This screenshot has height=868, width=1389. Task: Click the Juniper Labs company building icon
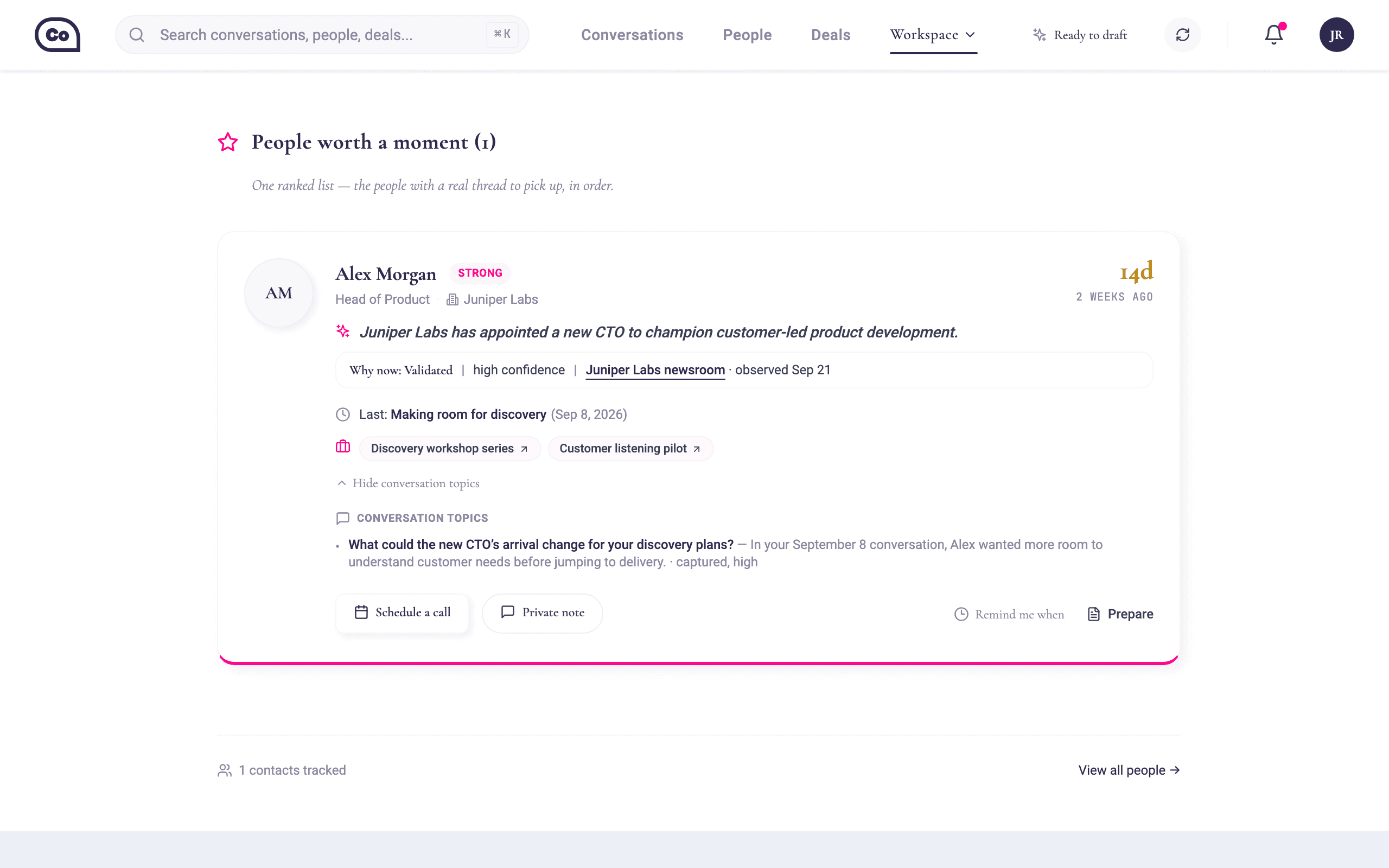pyautogui.click(x=453, y=299)
